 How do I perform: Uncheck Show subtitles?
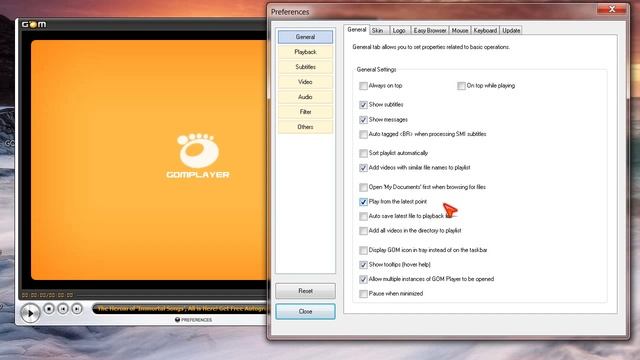click(x=363, y=105)
